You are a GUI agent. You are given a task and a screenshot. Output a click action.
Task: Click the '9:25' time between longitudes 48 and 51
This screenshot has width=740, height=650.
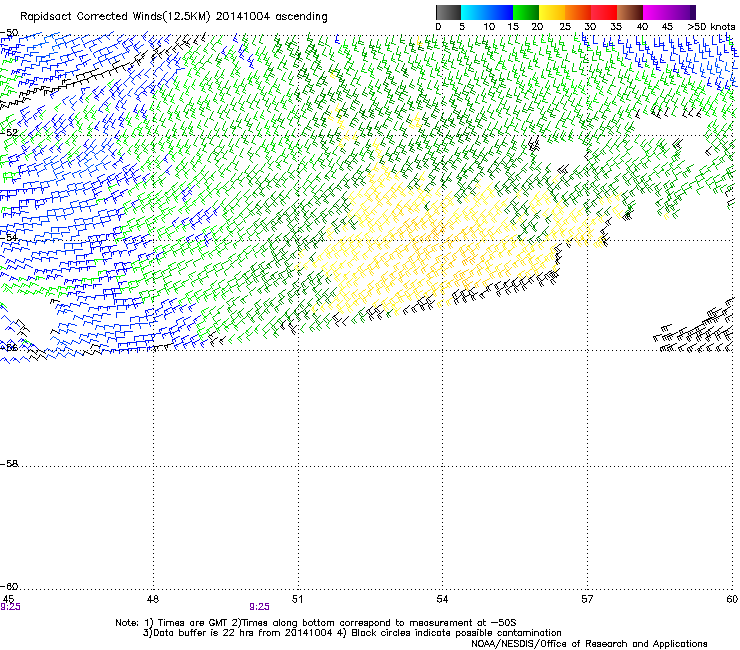point(260,607)
